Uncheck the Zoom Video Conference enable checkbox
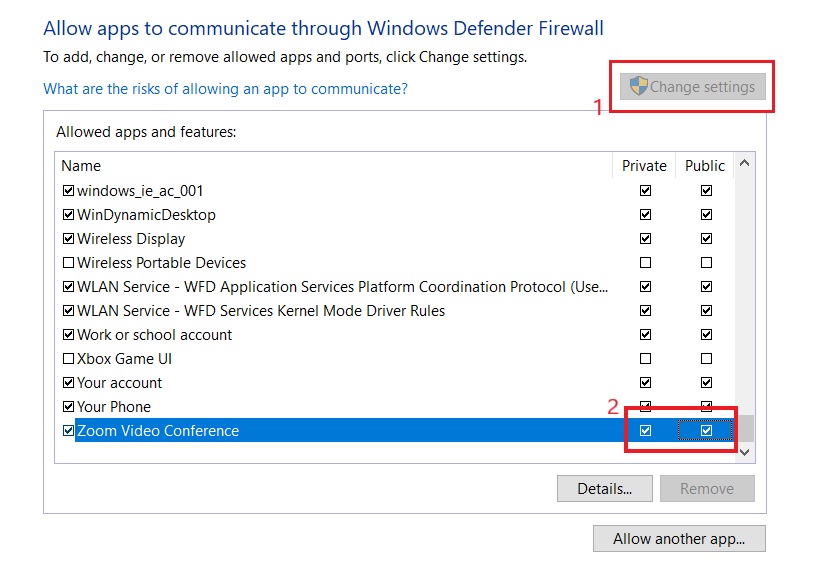822x570 pixels. (68, 431)
